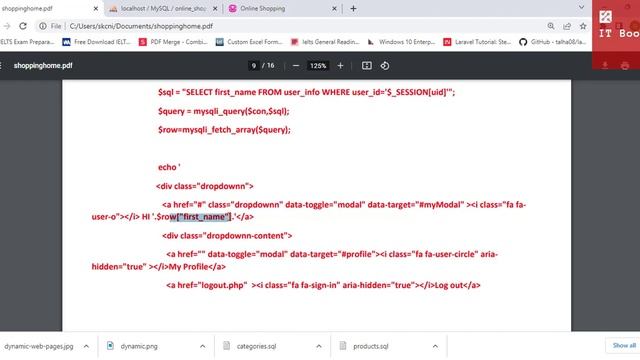
Task: Open the Laravel Tutorial bookmark
Action: [477, 42]
